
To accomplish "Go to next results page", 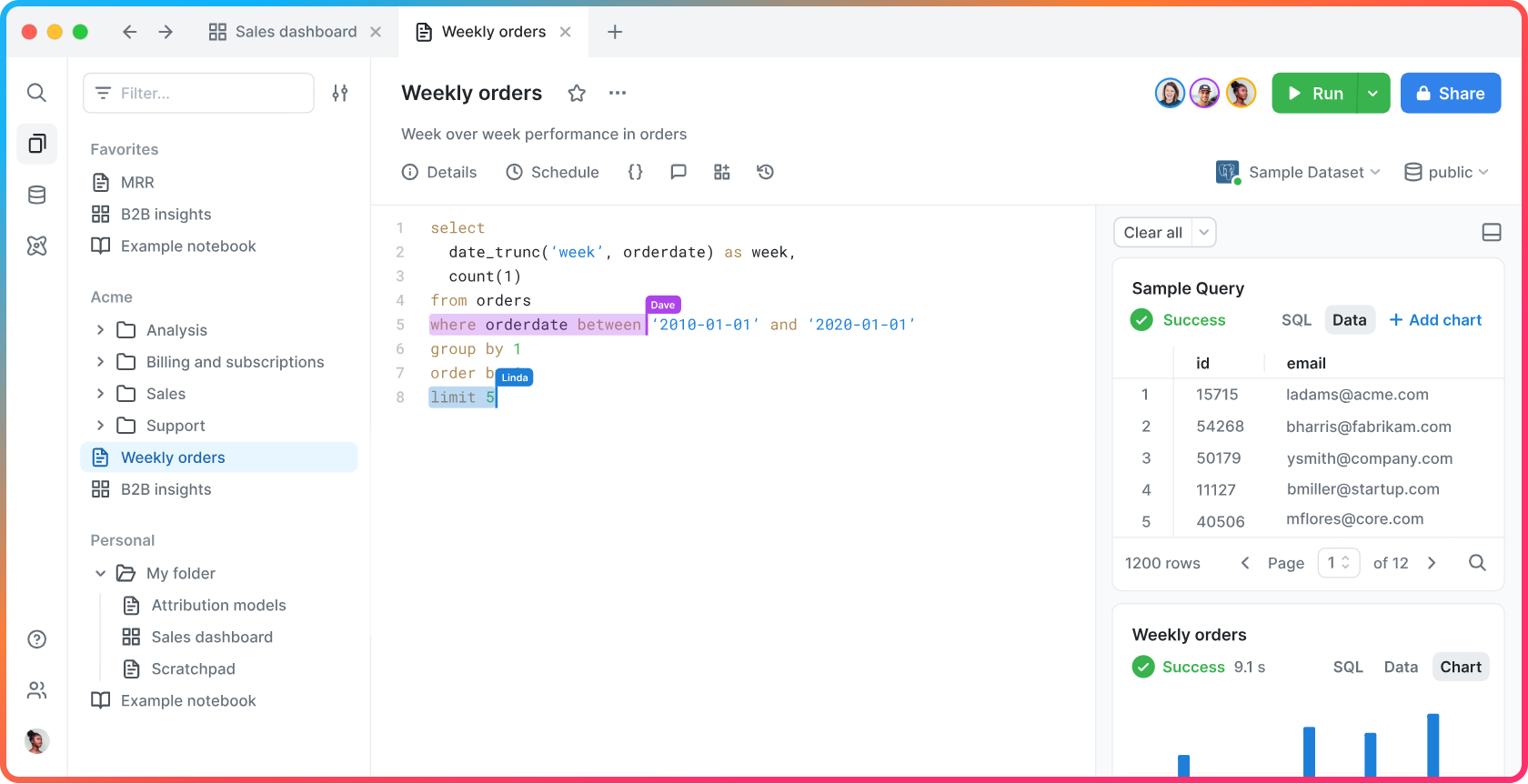I will (1432, 563).
